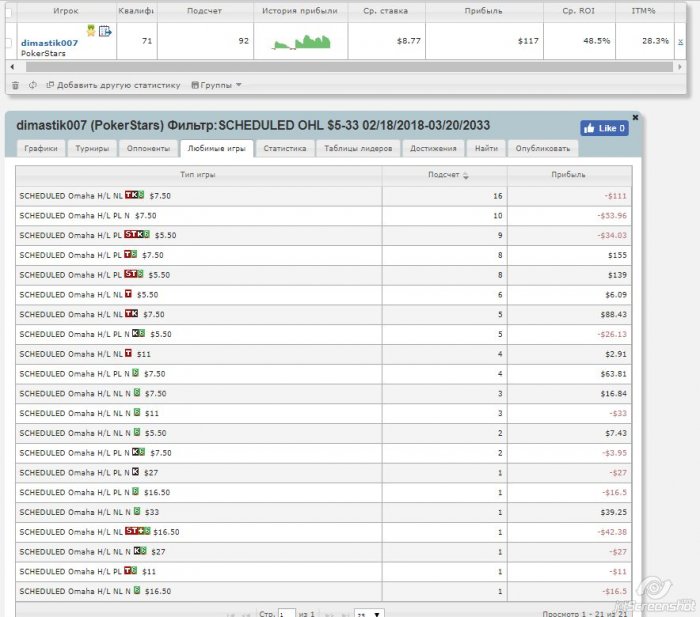This screenshot has width=700, height=617.
Task: Click the sort arrows on the Подсчет column of the games table
Action: click(x=466, y=175)
